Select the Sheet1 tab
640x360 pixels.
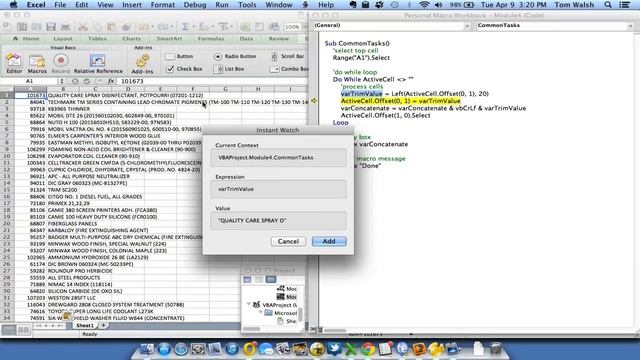(x=85, y=325)
